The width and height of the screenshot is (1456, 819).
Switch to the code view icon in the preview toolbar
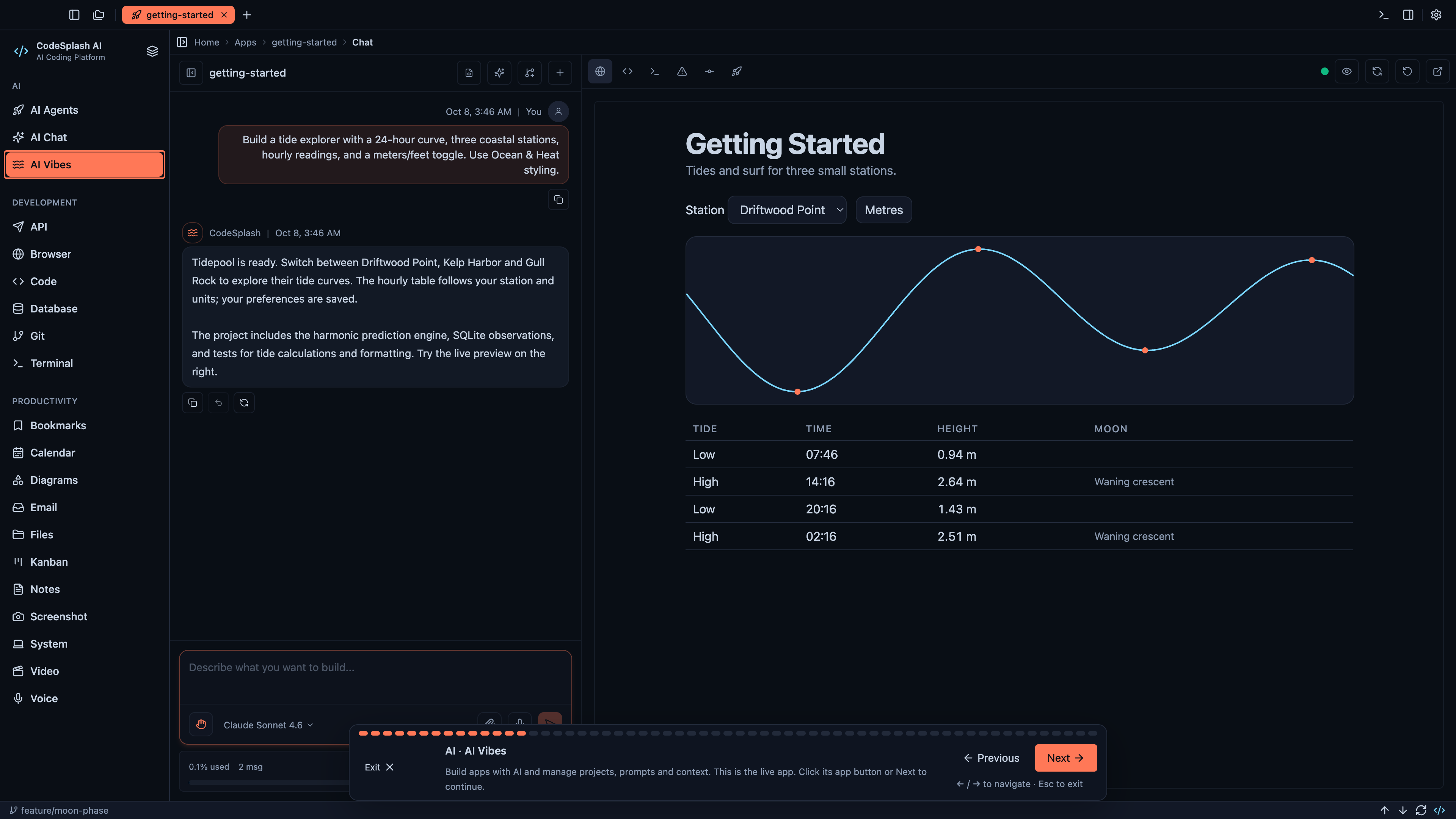coord(628,71)
